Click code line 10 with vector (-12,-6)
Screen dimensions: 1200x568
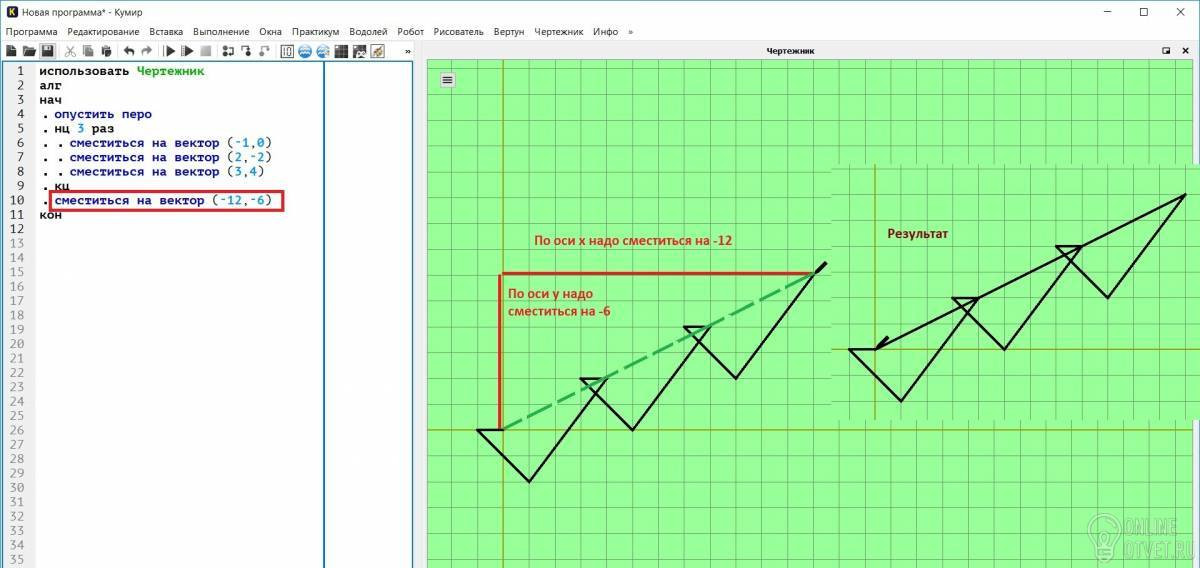166,200
